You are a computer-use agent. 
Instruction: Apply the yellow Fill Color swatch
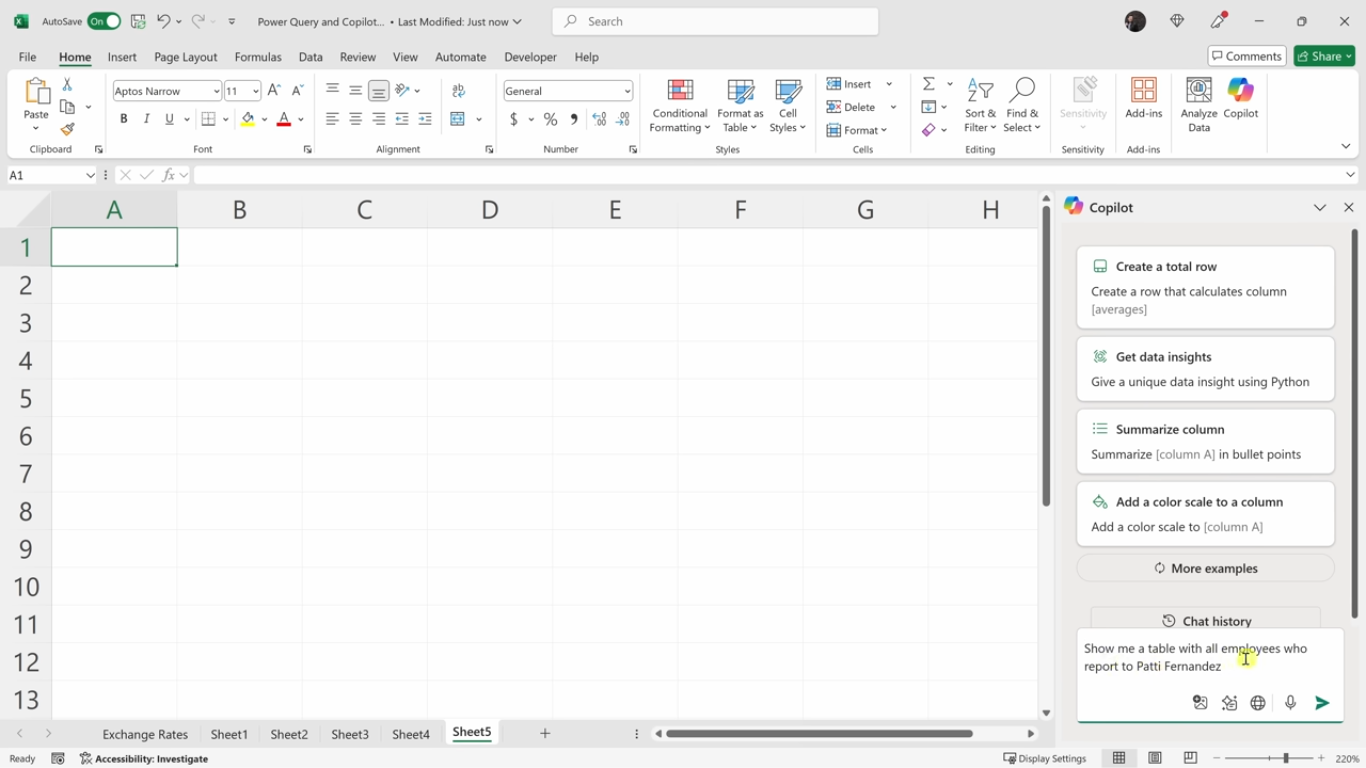coord(248,119)
